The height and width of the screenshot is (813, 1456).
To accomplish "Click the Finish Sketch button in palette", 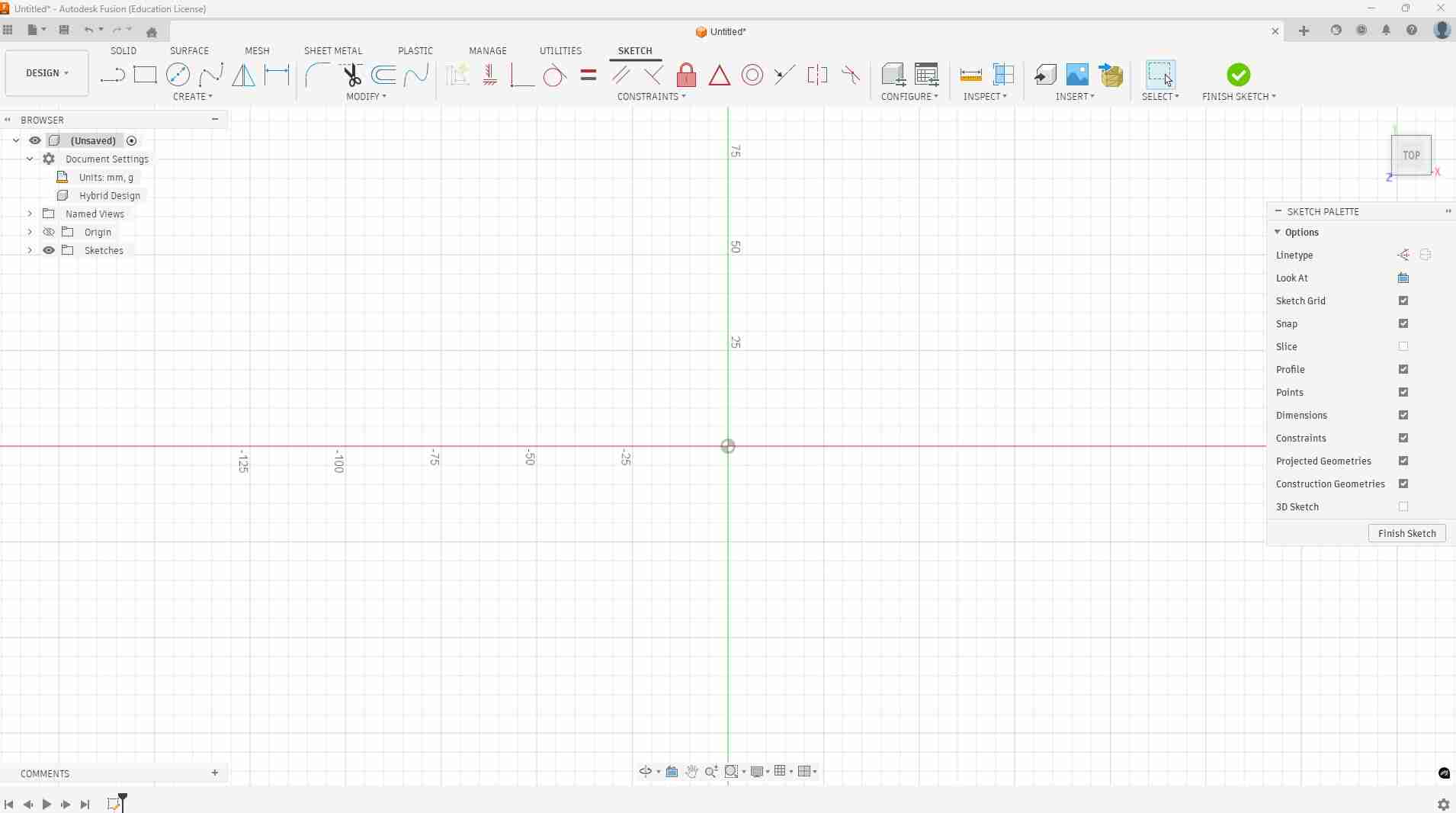I will pos(1406,534).
